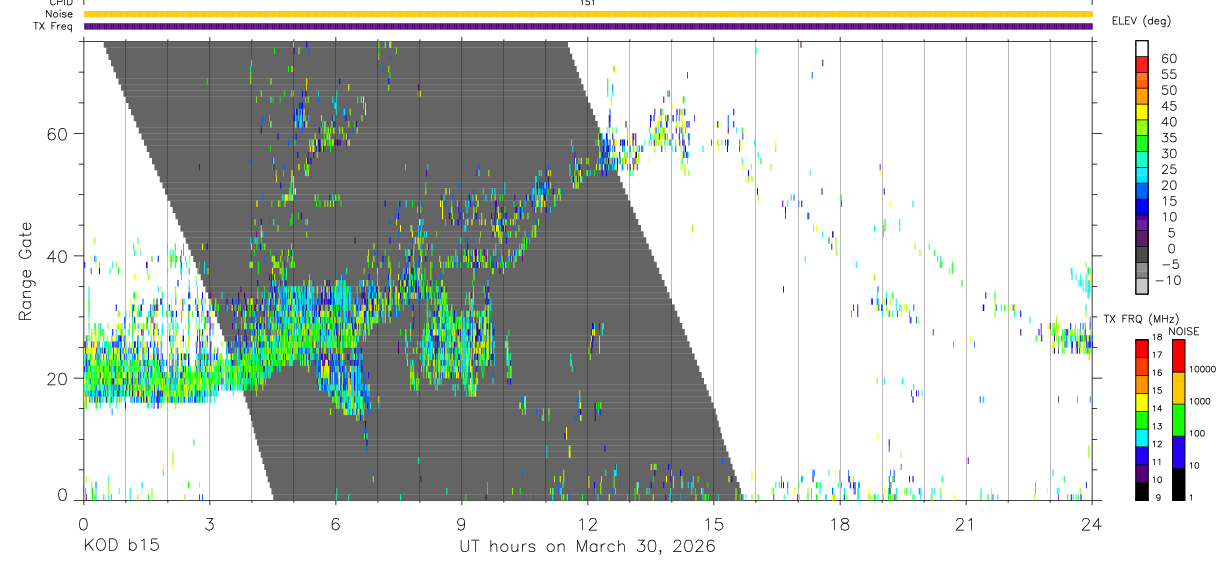Click the '1000' tick on NOISE colorbar

point(1201,401)
